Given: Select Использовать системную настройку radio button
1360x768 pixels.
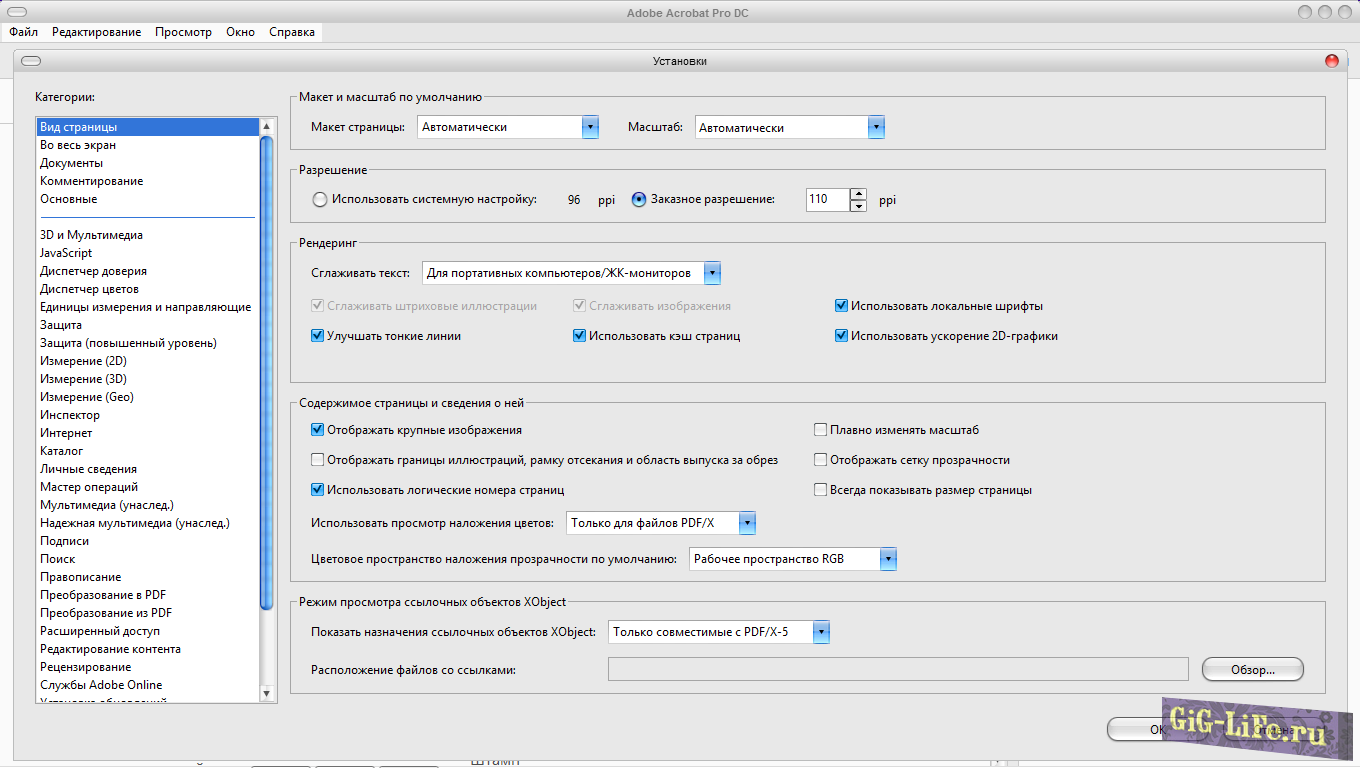Looking at the screenshot, I should point(320,199).
